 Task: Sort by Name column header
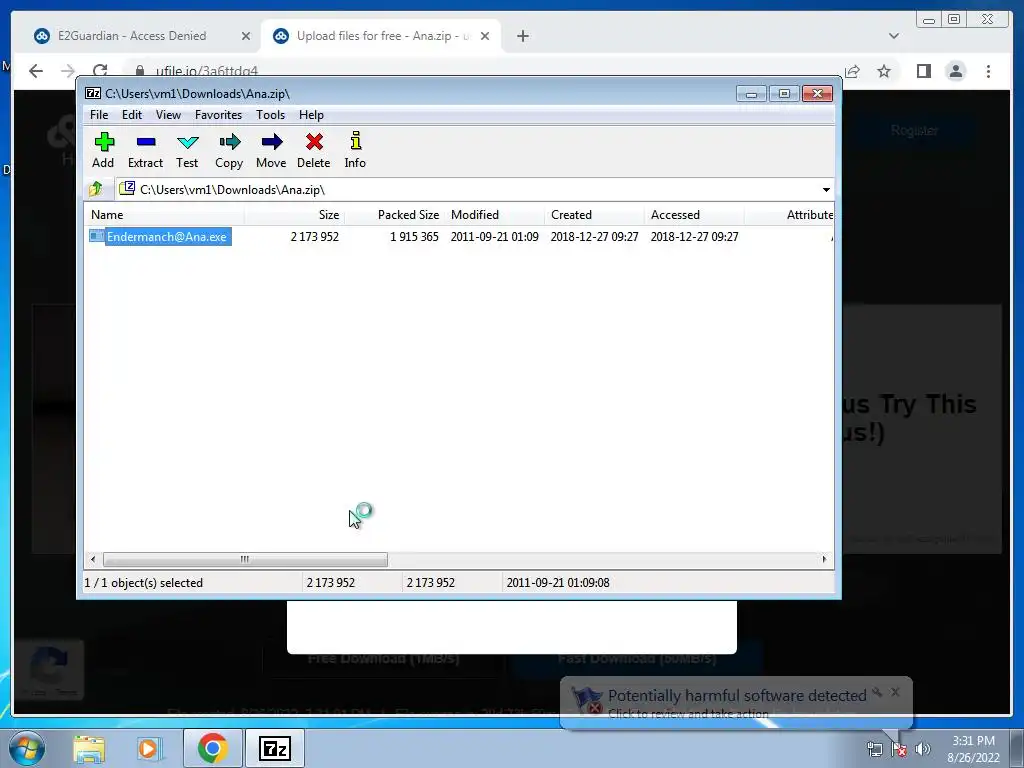[164, 215]
